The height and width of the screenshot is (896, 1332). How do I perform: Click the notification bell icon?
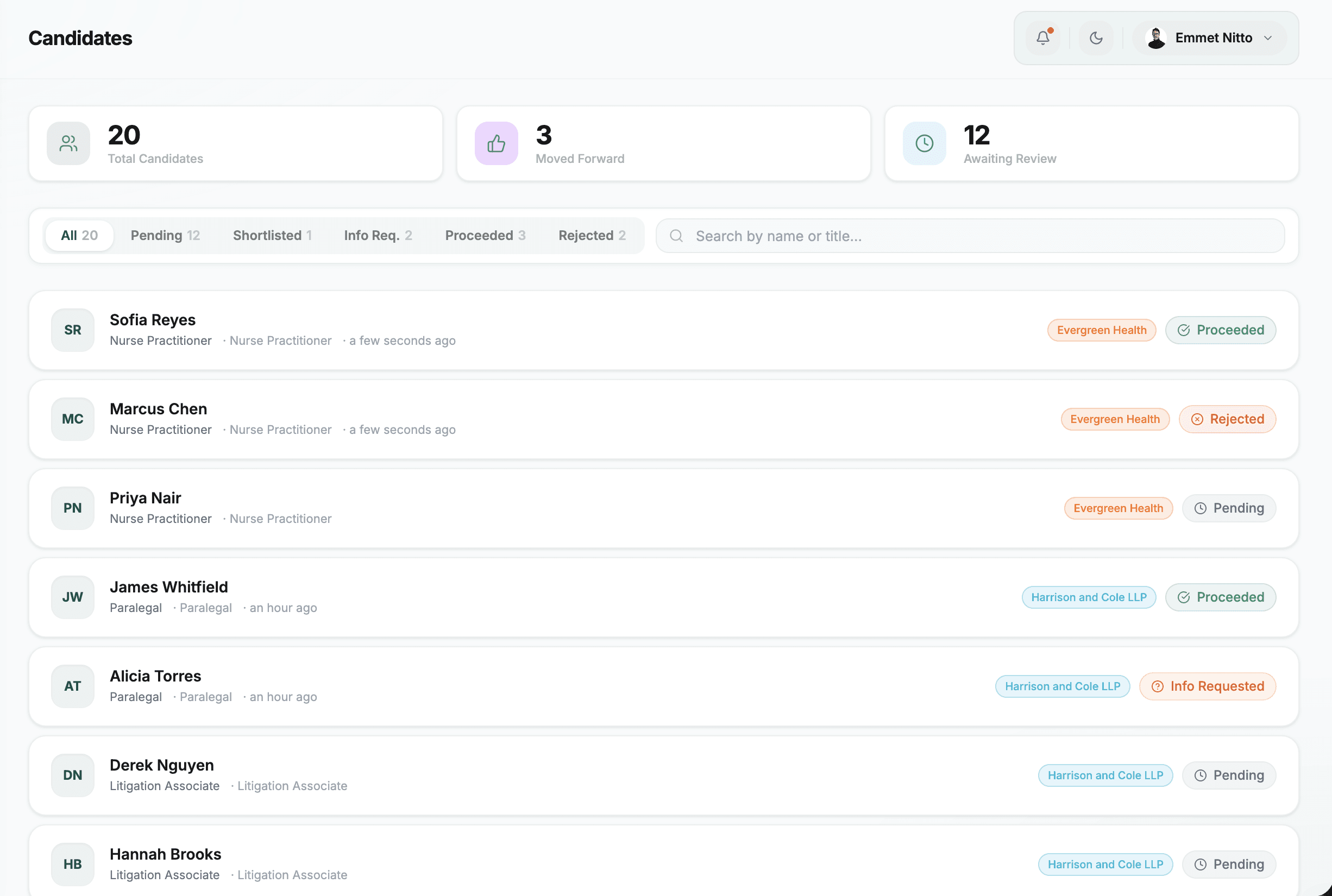[x=1043, y=37]
